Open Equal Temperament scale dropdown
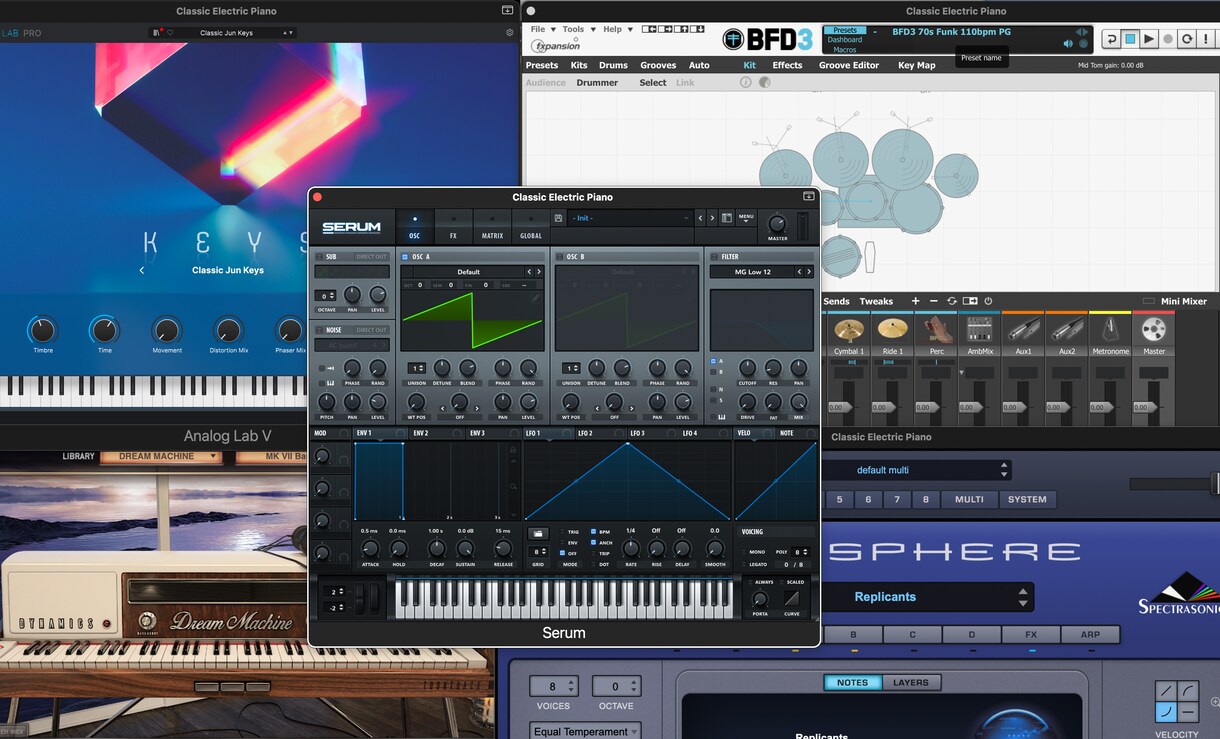The image size is (1220, 739). pos(585,732)
